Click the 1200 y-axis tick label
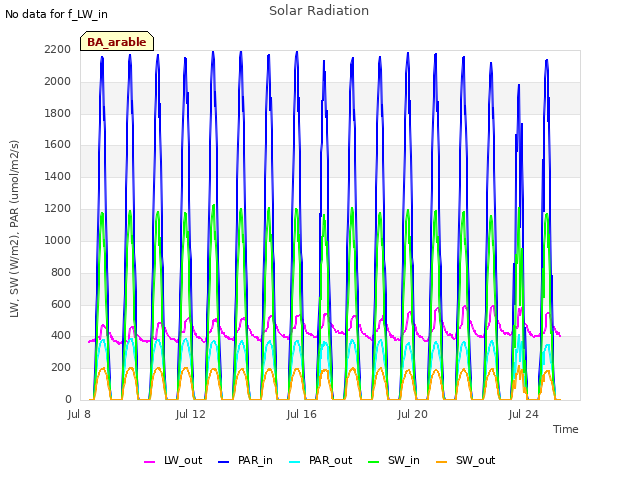Screen dimensions: 640x480 [58, 208]
